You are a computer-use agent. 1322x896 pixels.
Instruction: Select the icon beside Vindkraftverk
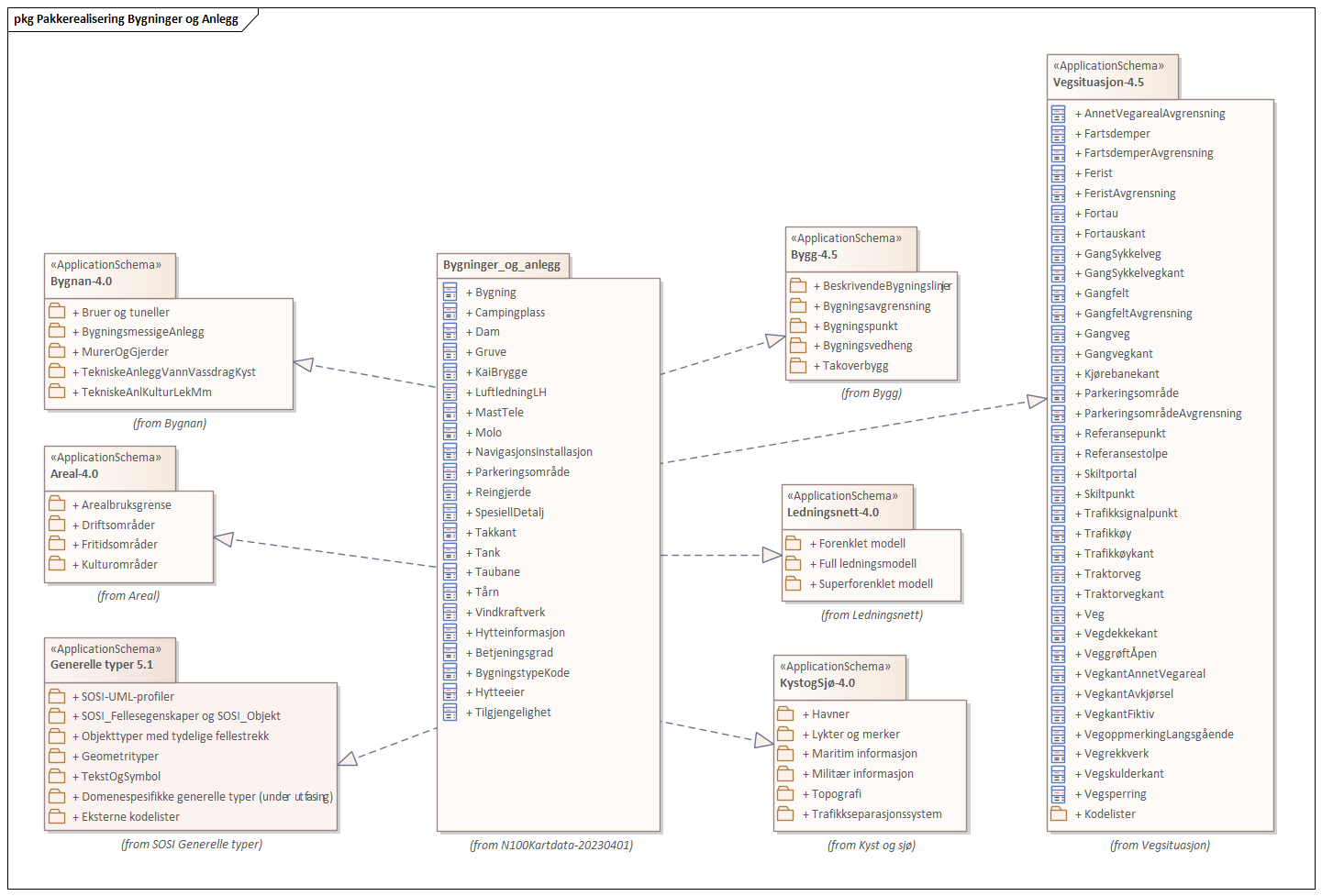click(450, 612)
